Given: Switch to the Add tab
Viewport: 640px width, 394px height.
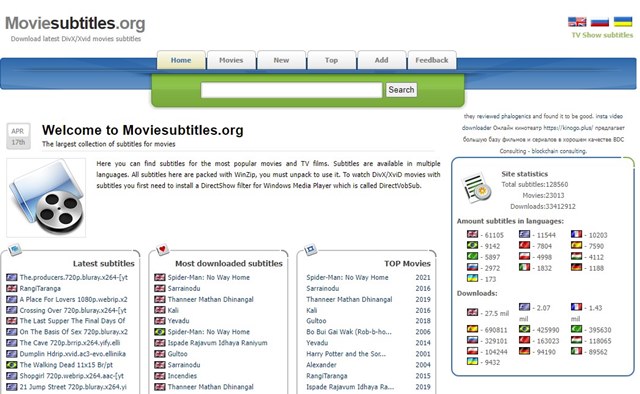Looking at the screenshot, I should (382, 60).
